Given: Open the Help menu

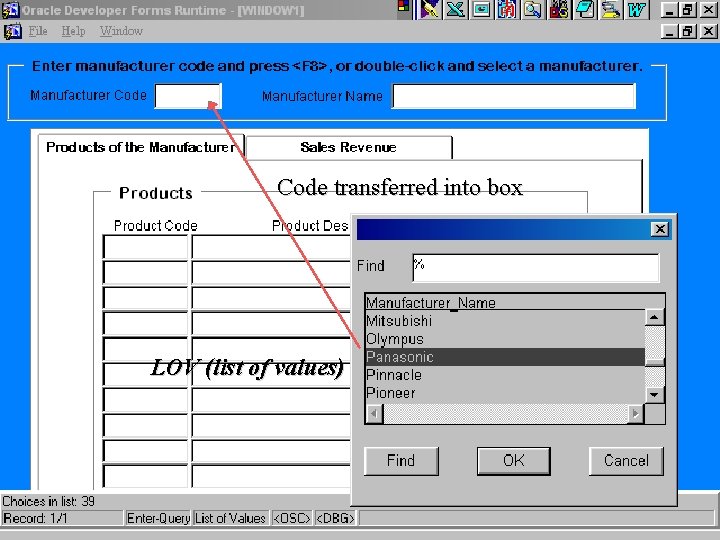Looking at the screenshot, I should tap(73, 31).
